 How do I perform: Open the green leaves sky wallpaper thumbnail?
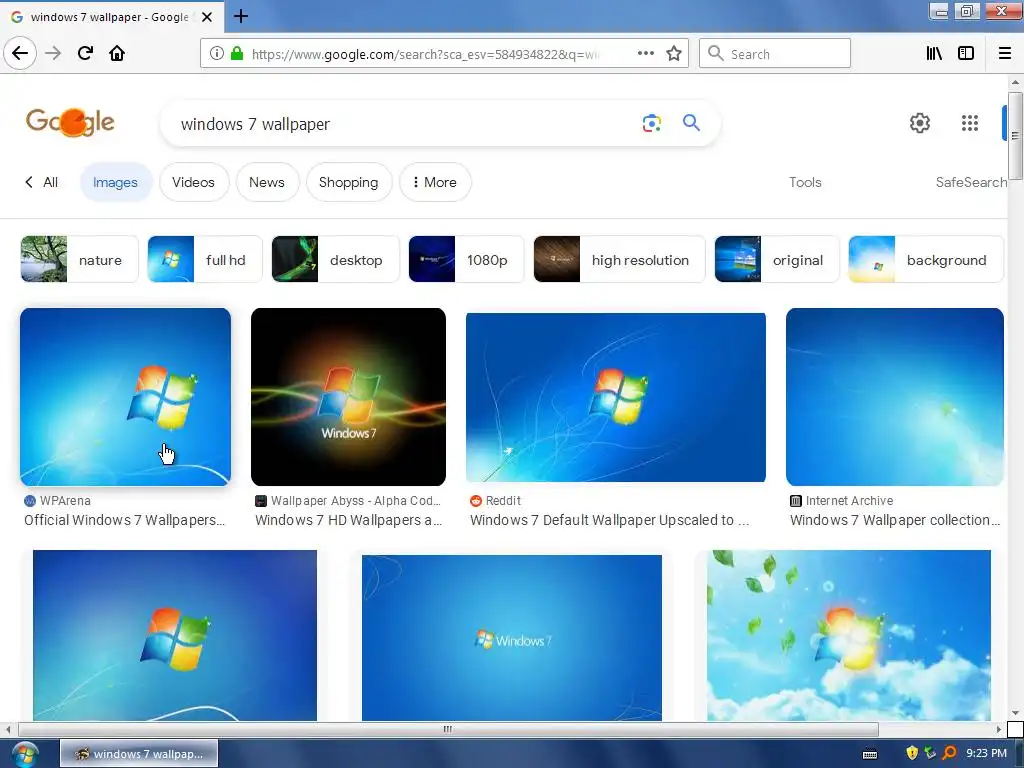[848, 635]
